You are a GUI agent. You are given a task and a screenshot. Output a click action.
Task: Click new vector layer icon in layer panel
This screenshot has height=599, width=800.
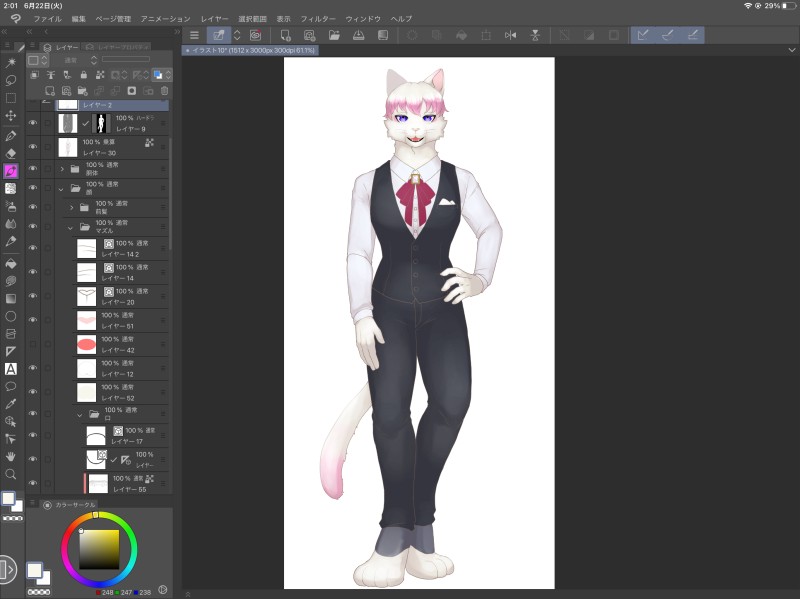[x=66, y=91]
